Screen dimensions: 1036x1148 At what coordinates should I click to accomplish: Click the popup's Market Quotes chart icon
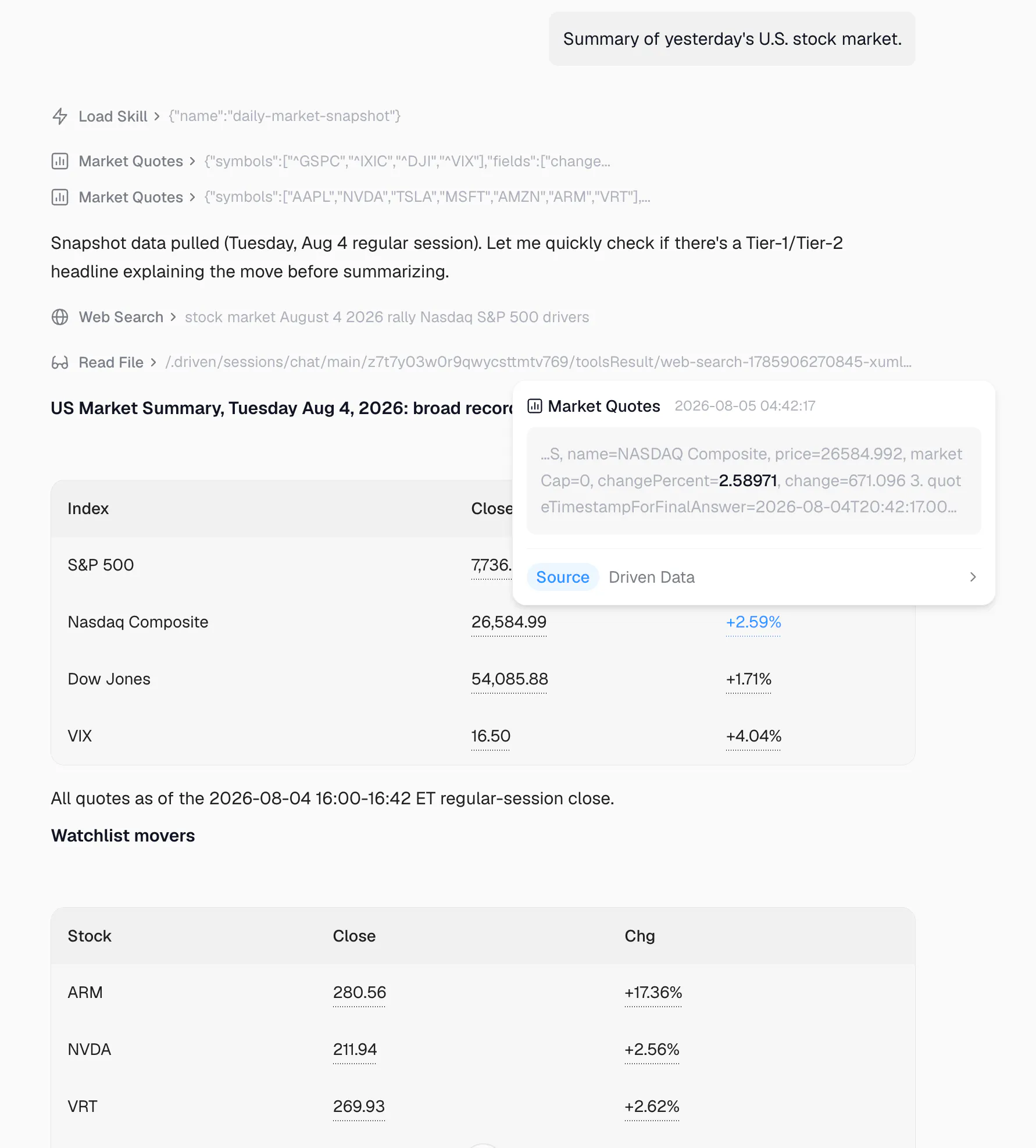[535, 406]
